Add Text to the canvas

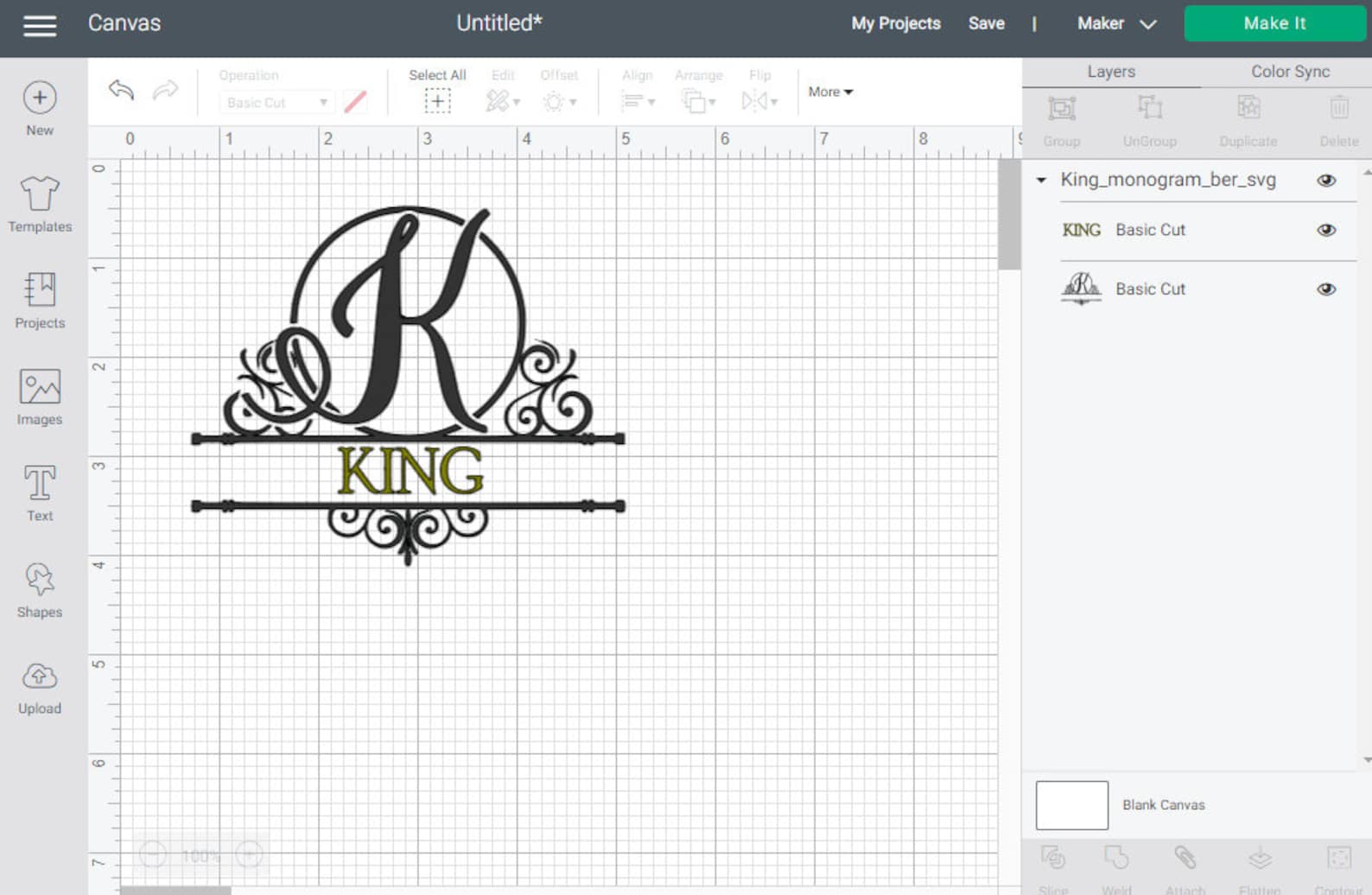point(40,493)
